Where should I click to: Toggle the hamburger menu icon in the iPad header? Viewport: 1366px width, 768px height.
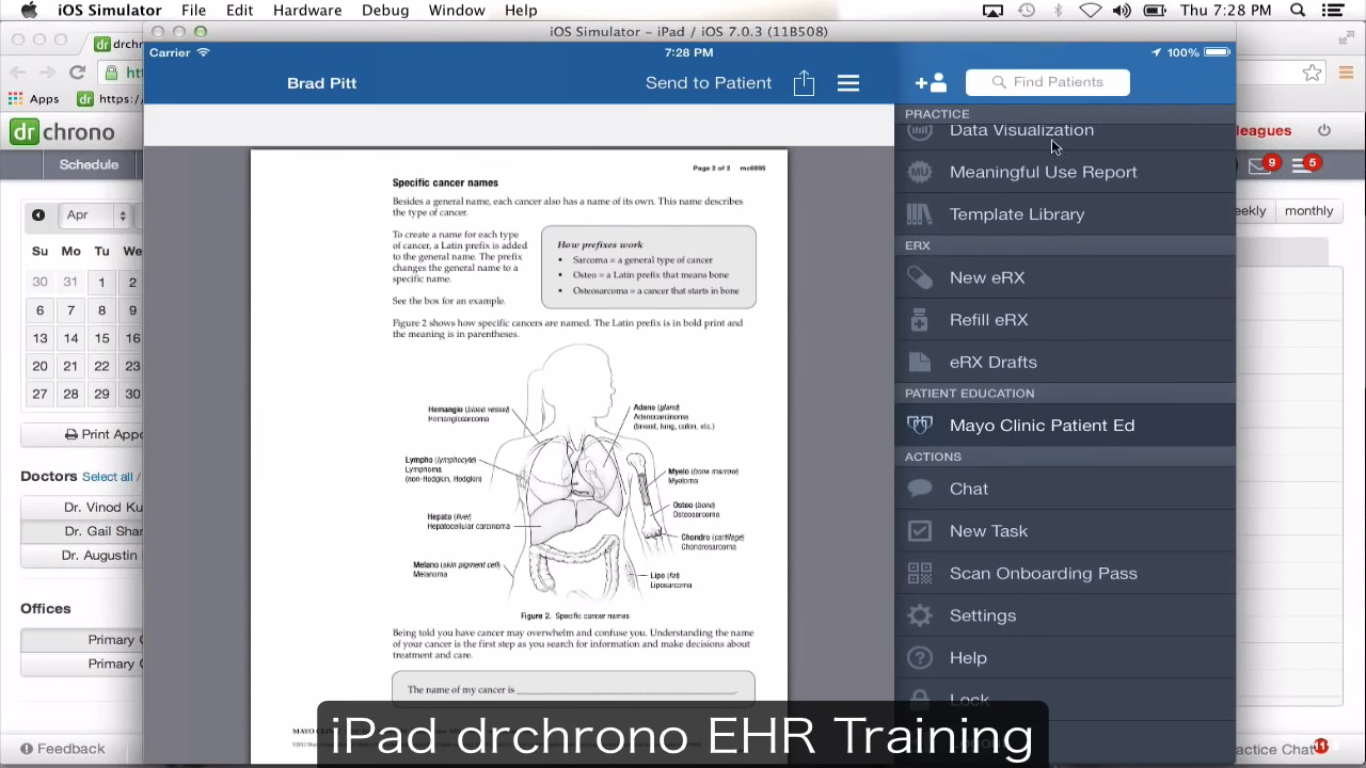848,83
